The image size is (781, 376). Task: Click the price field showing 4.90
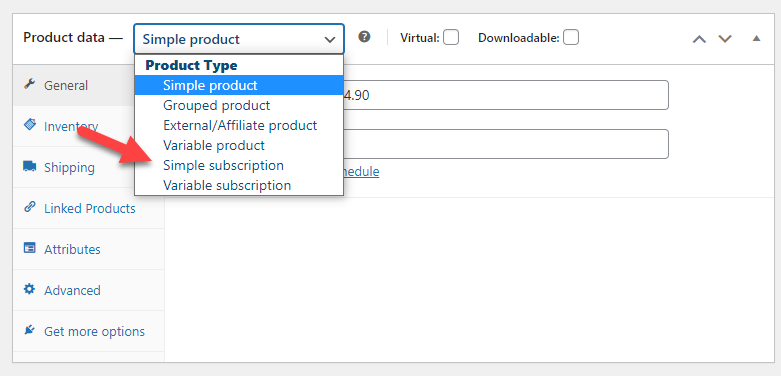506,95
